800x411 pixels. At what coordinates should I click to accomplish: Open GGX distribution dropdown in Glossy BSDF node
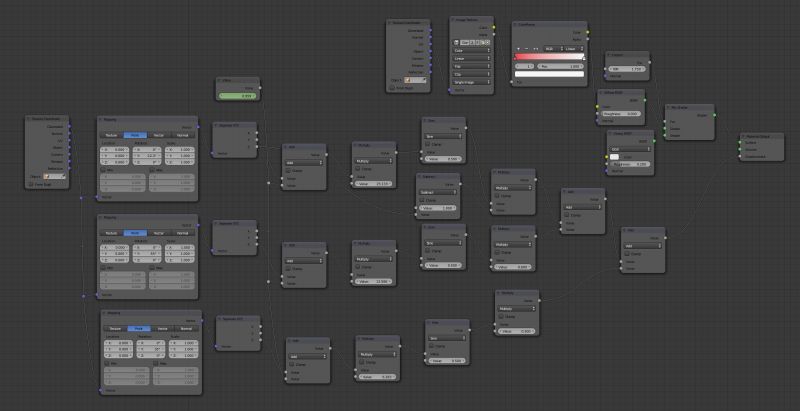(x=630, y=149)
